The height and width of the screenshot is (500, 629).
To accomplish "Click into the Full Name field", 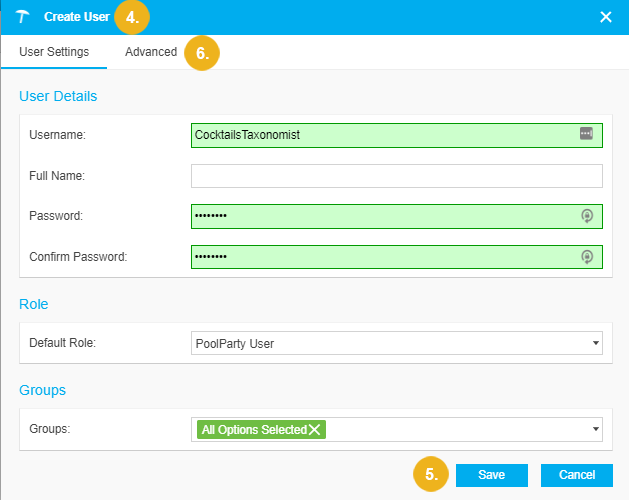I will pos(396,176).
